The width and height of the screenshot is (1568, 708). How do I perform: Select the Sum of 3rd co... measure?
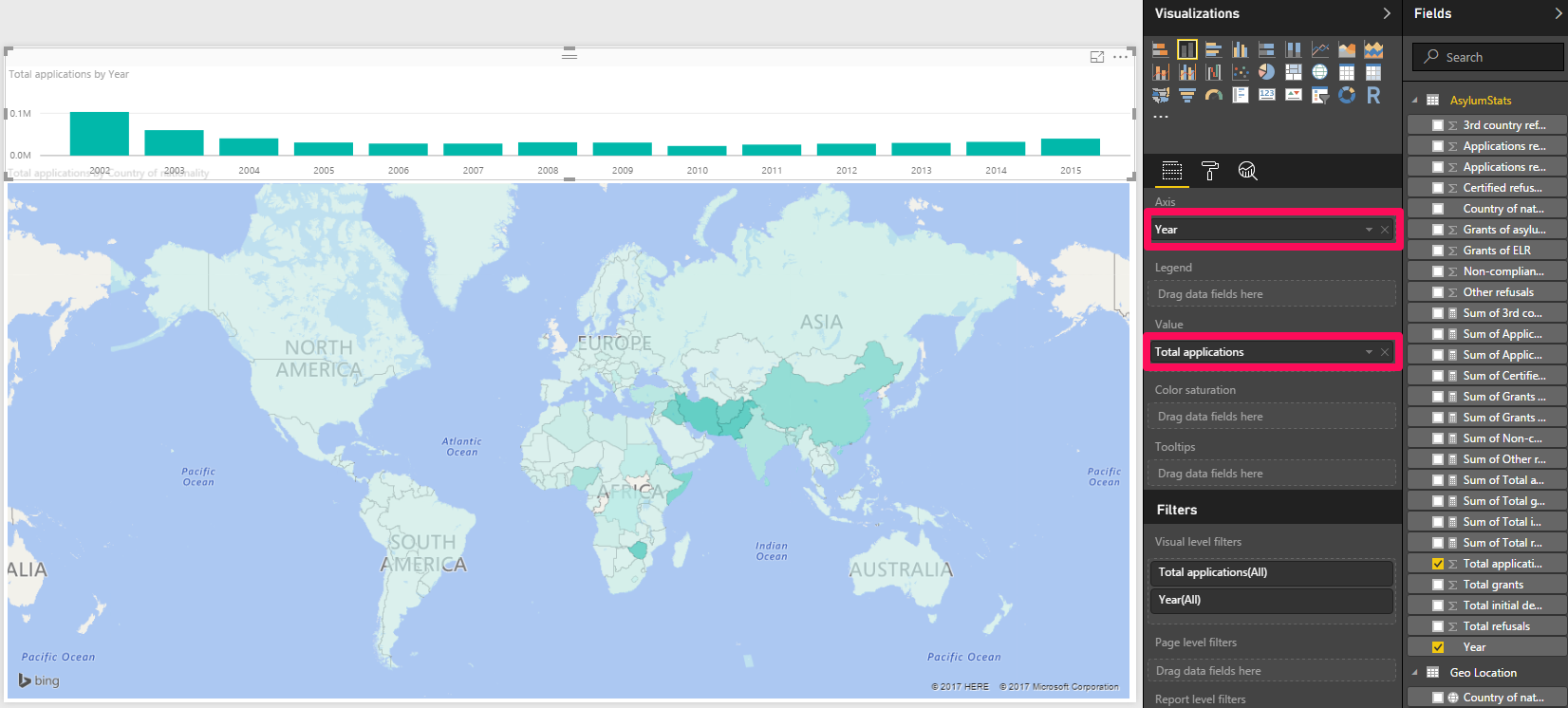click(x=1486, y=313)
